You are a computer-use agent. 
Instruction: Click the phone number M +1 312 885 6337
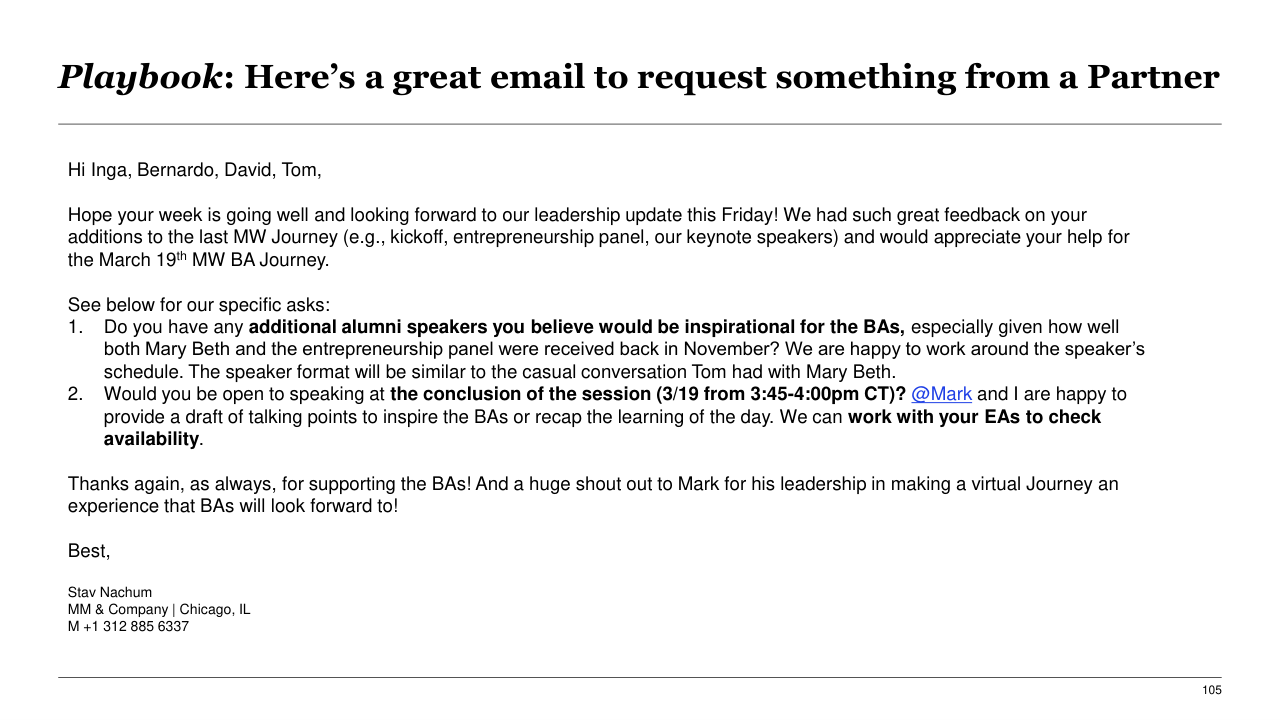tap(128, 627)
